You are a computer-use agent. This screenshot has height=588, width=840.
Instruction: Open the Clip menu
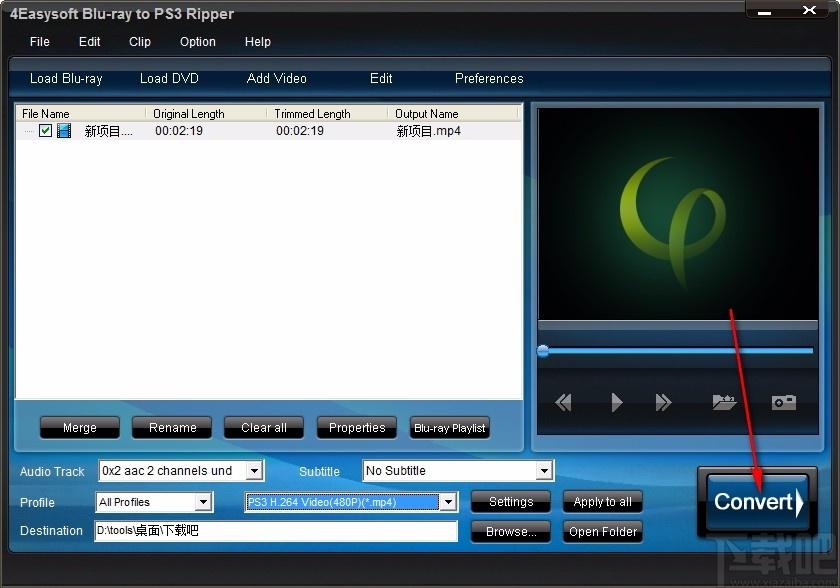[140, 42]
